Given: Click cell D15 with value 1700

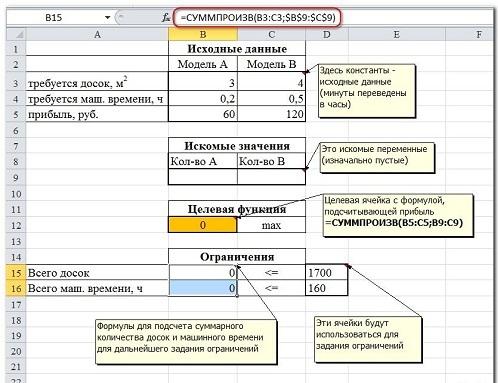Looking at the screenshot, I should pyautogui.click(x=327, y=273).
